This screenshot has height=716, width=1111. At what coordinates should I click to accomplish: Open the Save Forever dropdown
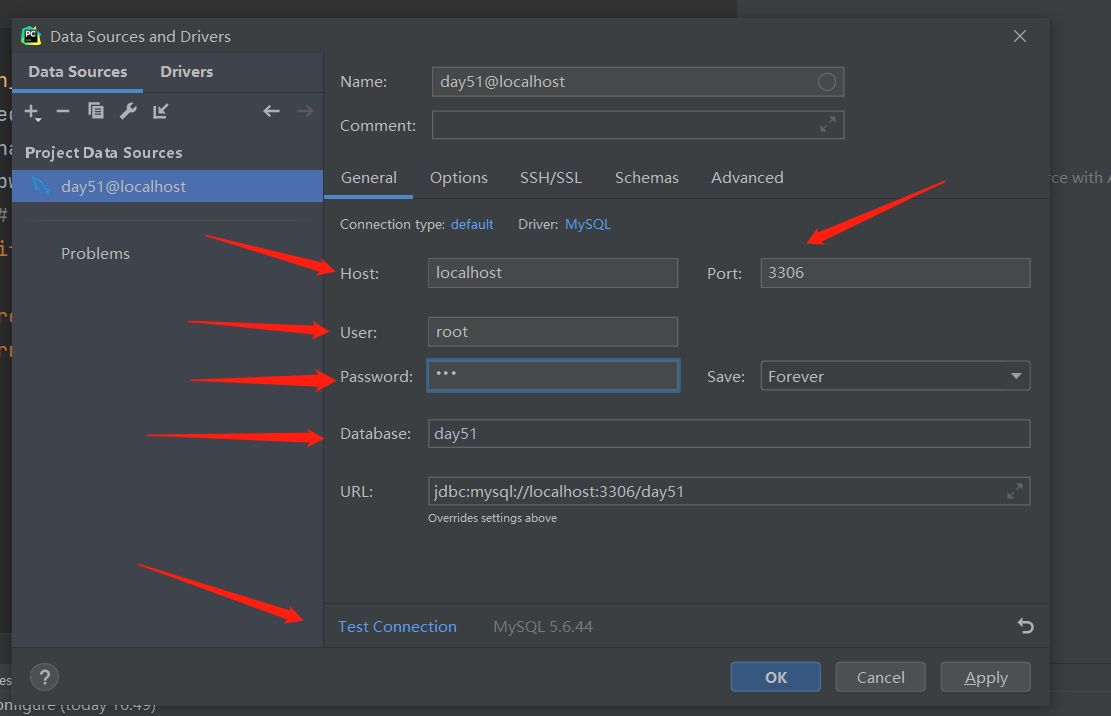pyautogui.click(x=895, y=376)
